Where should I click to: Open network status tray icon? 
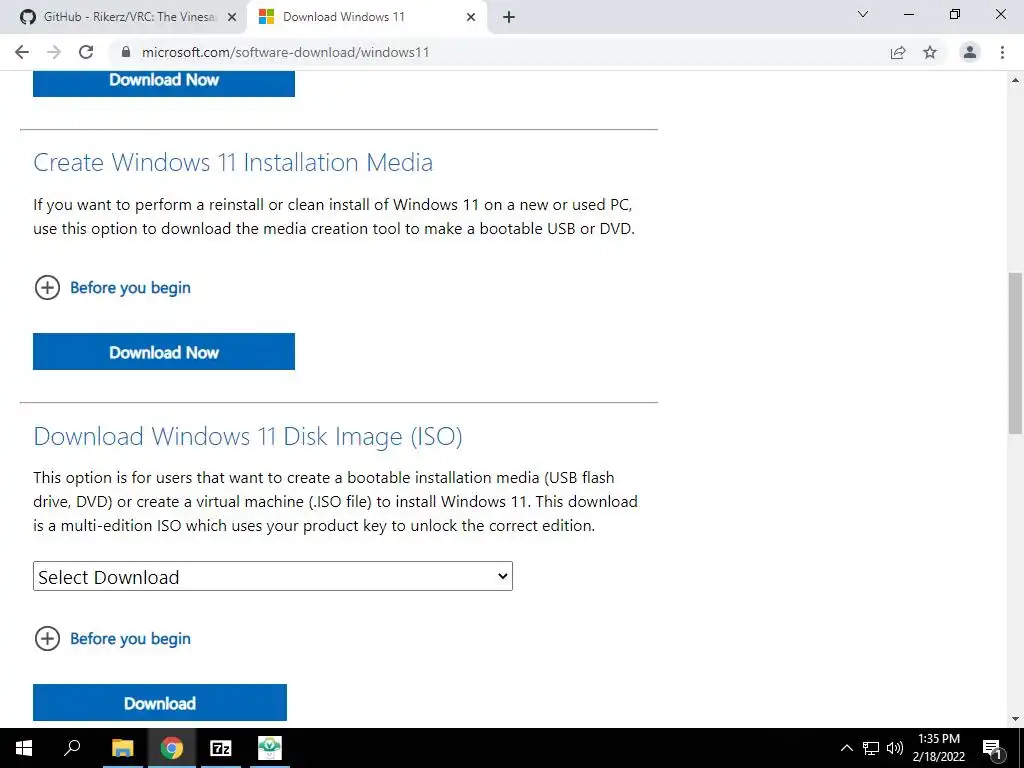point(871,748)
